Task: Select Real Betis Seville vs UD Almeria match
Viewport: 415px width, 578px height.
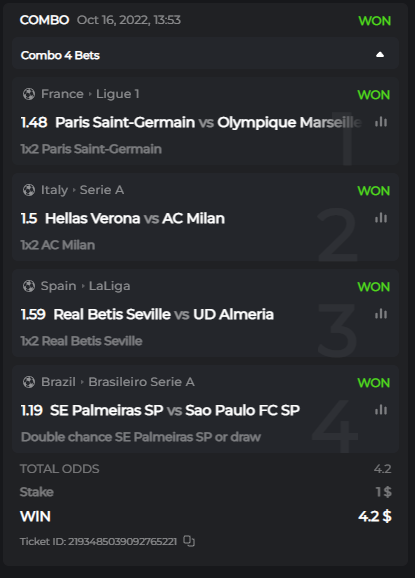Action: (x=164, y=314)
